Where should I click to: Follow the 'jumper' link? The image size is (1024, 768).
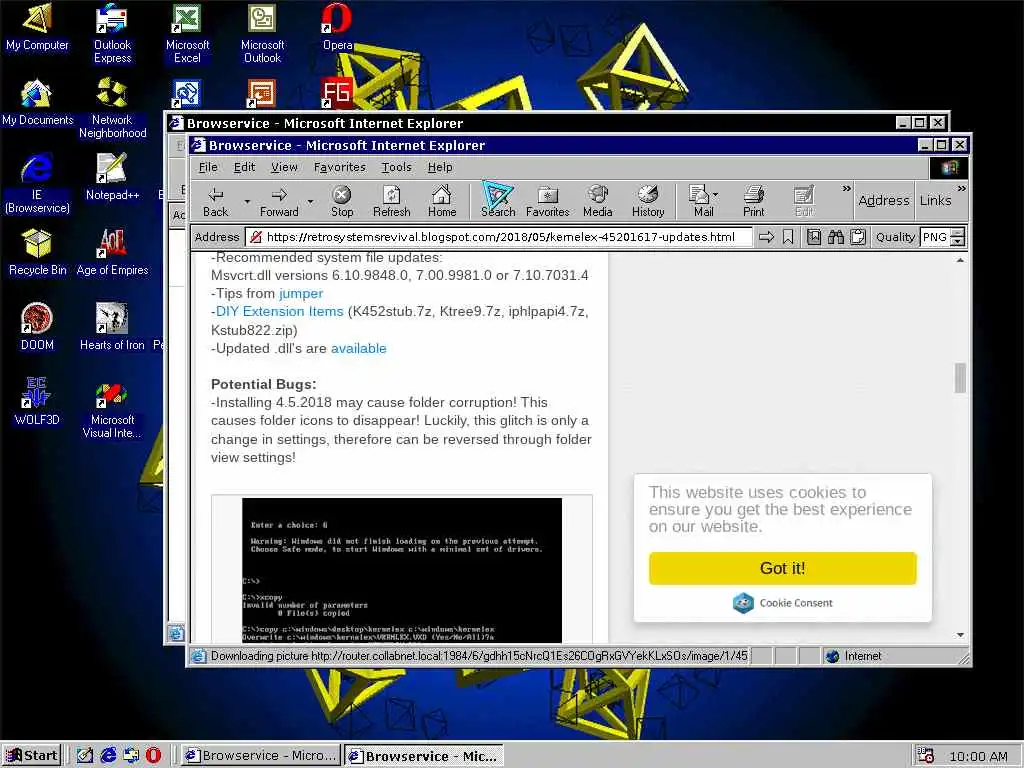300,293
